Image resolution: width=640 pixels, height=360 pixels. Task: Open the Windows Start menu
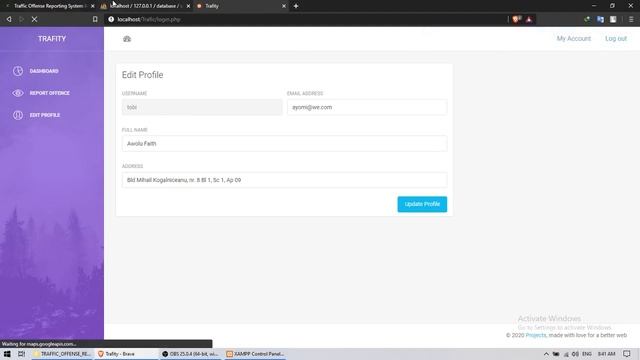(7, 354)
